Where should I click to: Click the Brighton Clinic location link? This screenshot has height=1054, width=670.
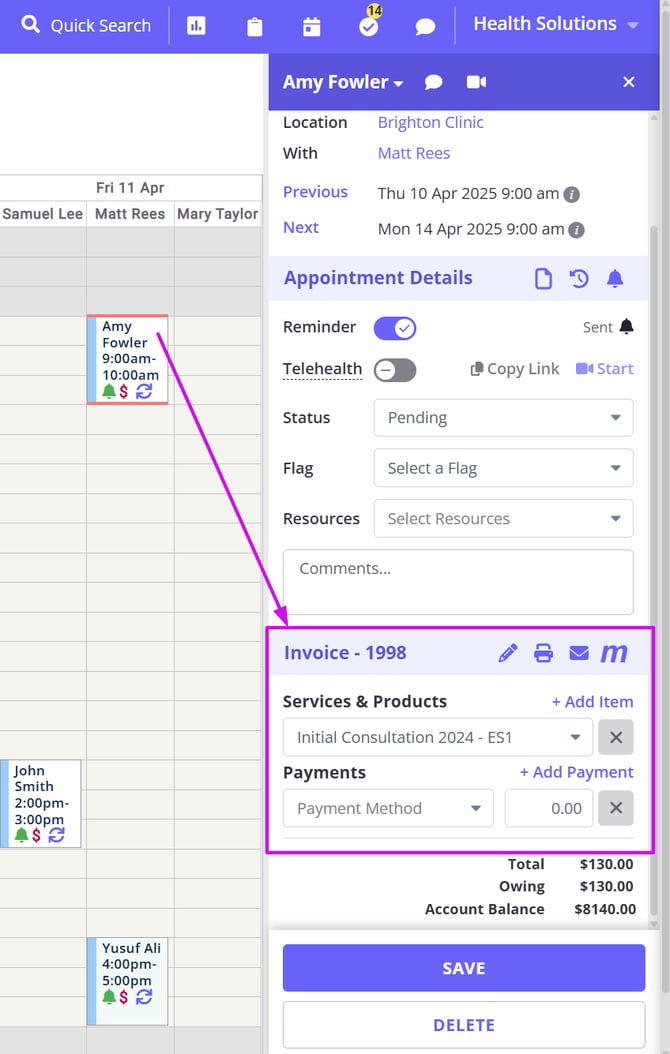430,122
